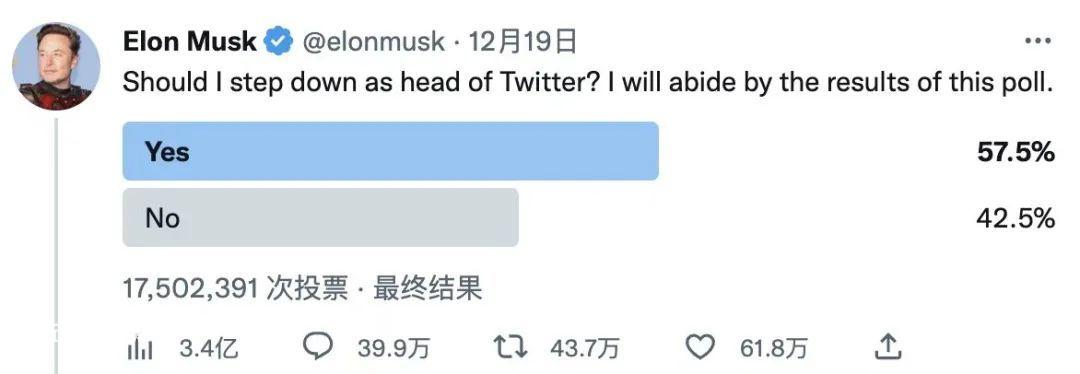The image size is (1080, 374).
Task: Share the tweet using the upload icon
Action: (889, 347)
